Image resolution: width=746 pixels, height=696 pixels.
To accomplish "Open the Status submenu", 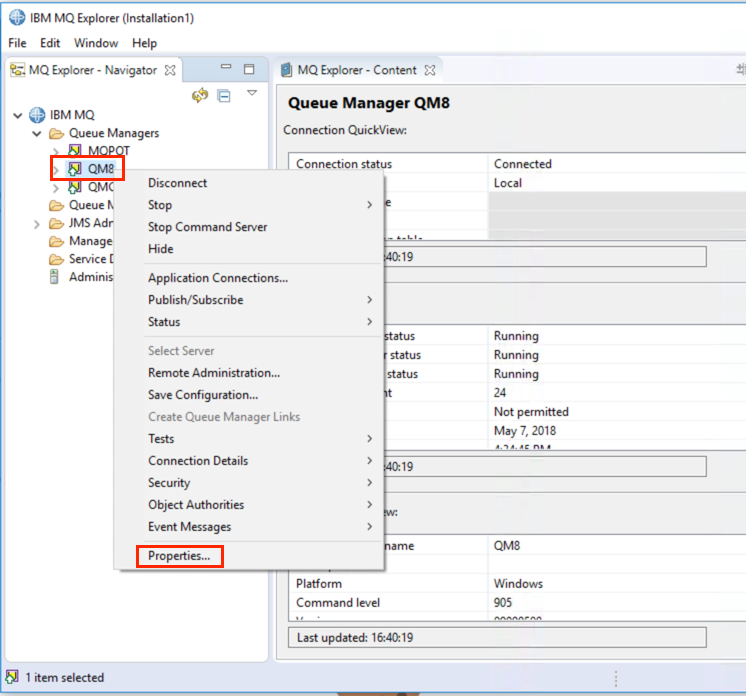I will [x=248, y=322].
